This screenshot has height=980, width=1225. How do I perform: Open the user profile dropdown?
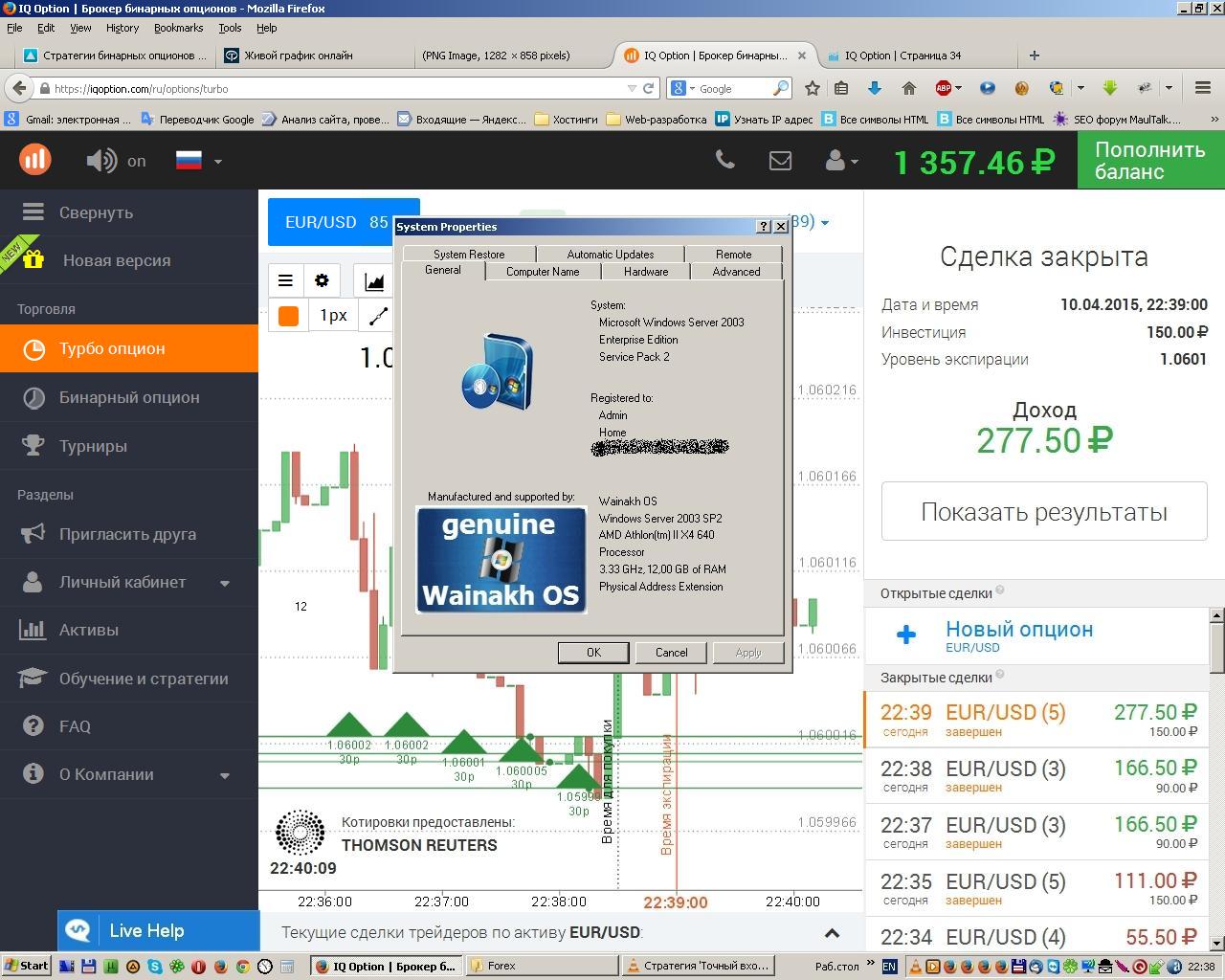(841, 161)
